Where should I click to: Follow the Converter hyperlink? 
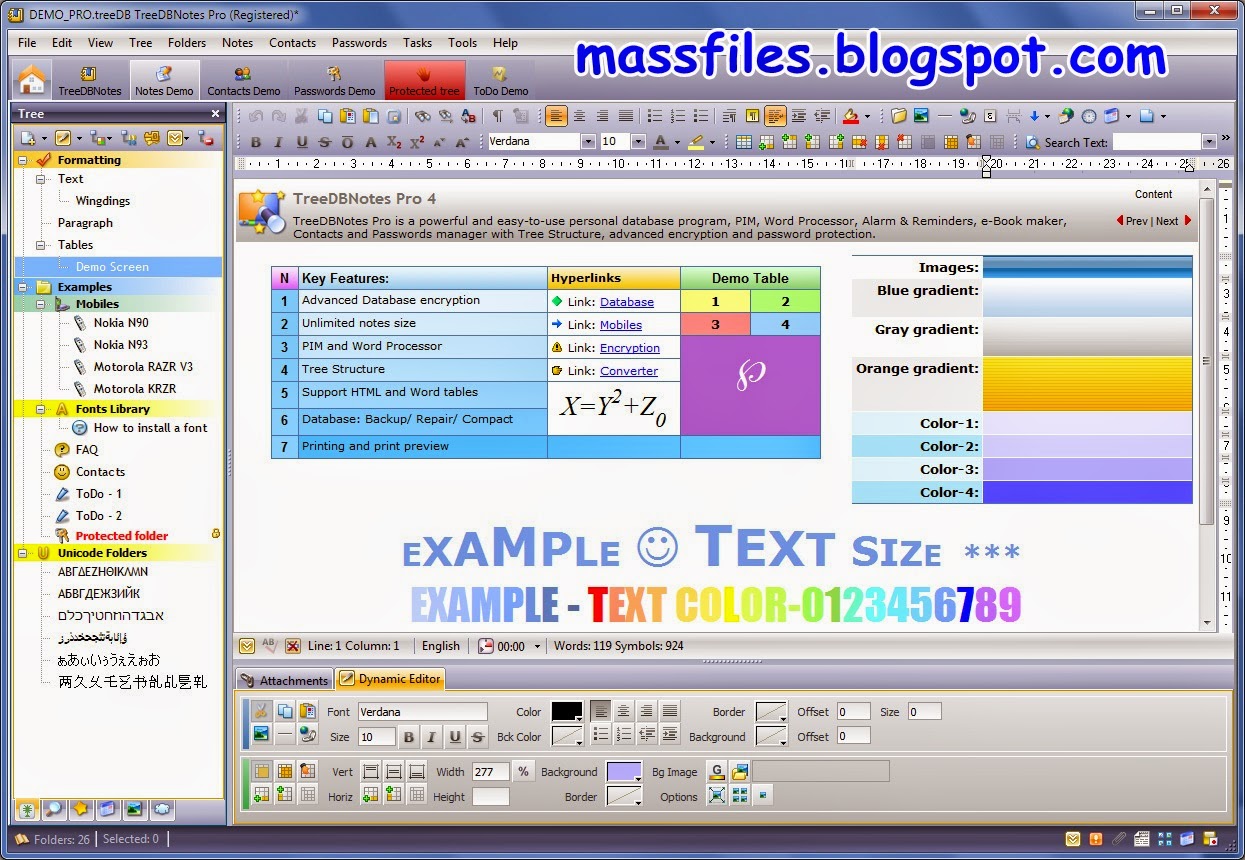pyautogui.click(x=629, y=371)
